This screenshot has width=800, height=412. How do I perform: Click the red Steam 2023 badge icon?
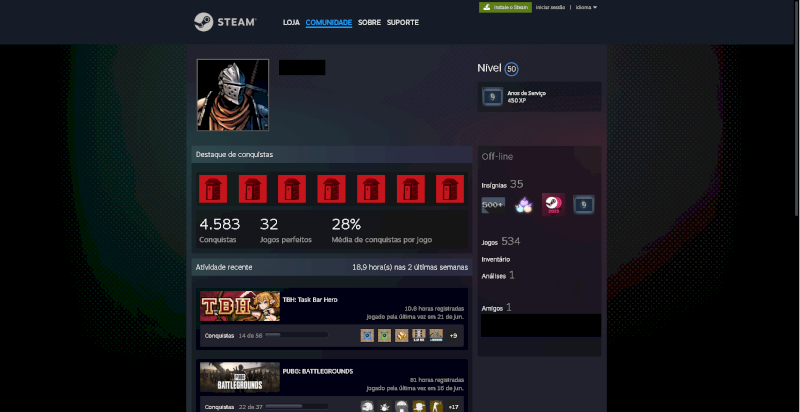click(553, 204)
